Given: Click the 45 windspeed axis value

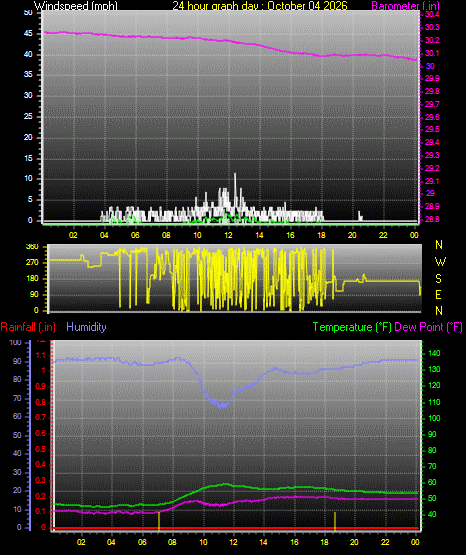Looking at the screenshot, I should (x=28, y=33).
